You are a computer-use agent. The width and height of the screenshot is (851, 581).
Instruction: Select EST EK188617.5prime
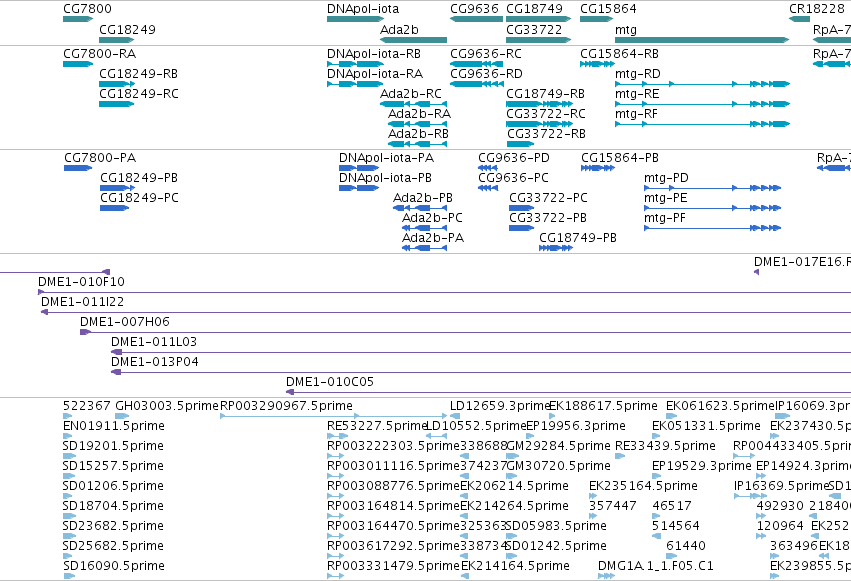[x=604, y=406]
